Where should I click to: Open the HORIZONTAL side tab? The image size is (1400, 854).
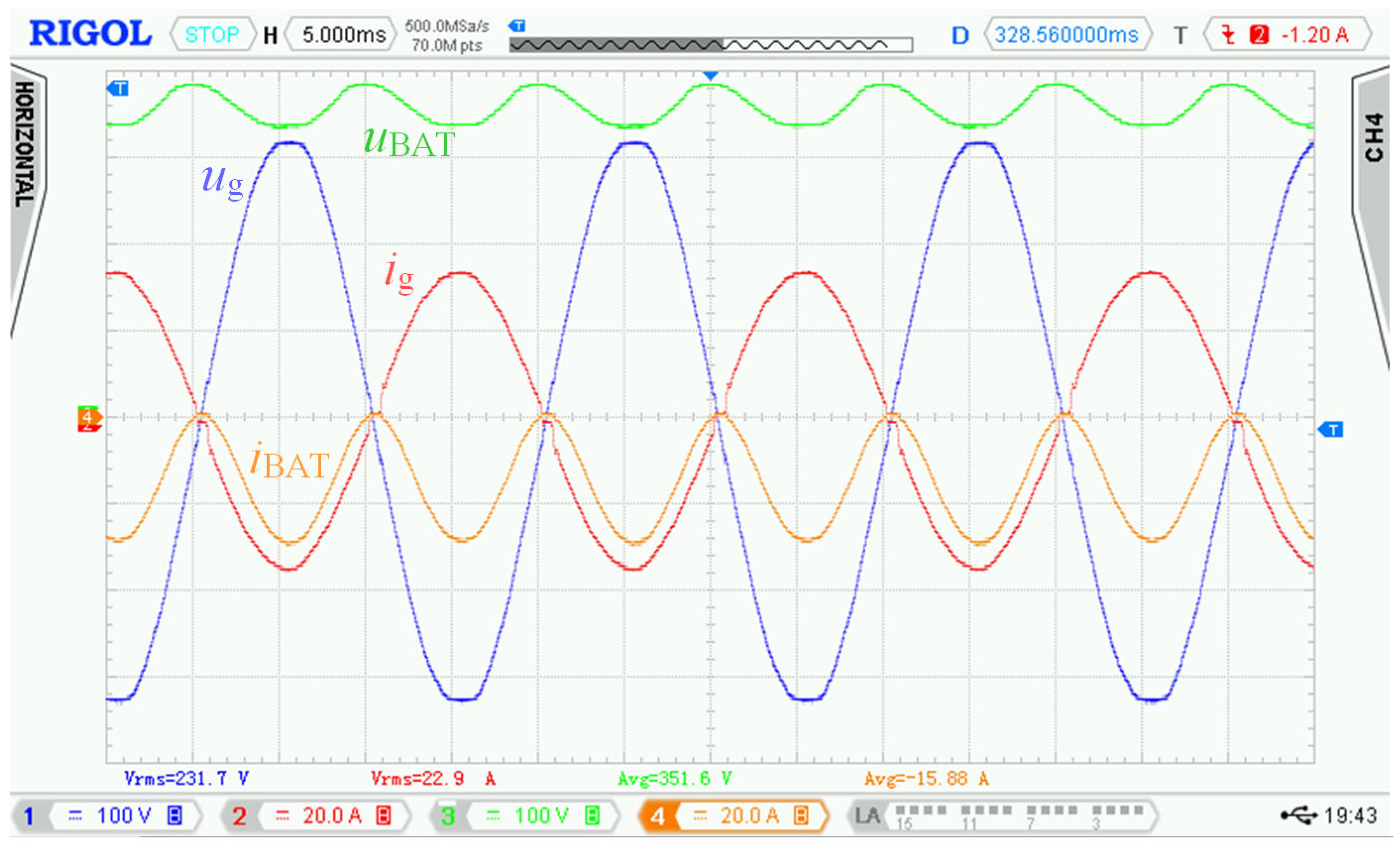coord(24,145)
